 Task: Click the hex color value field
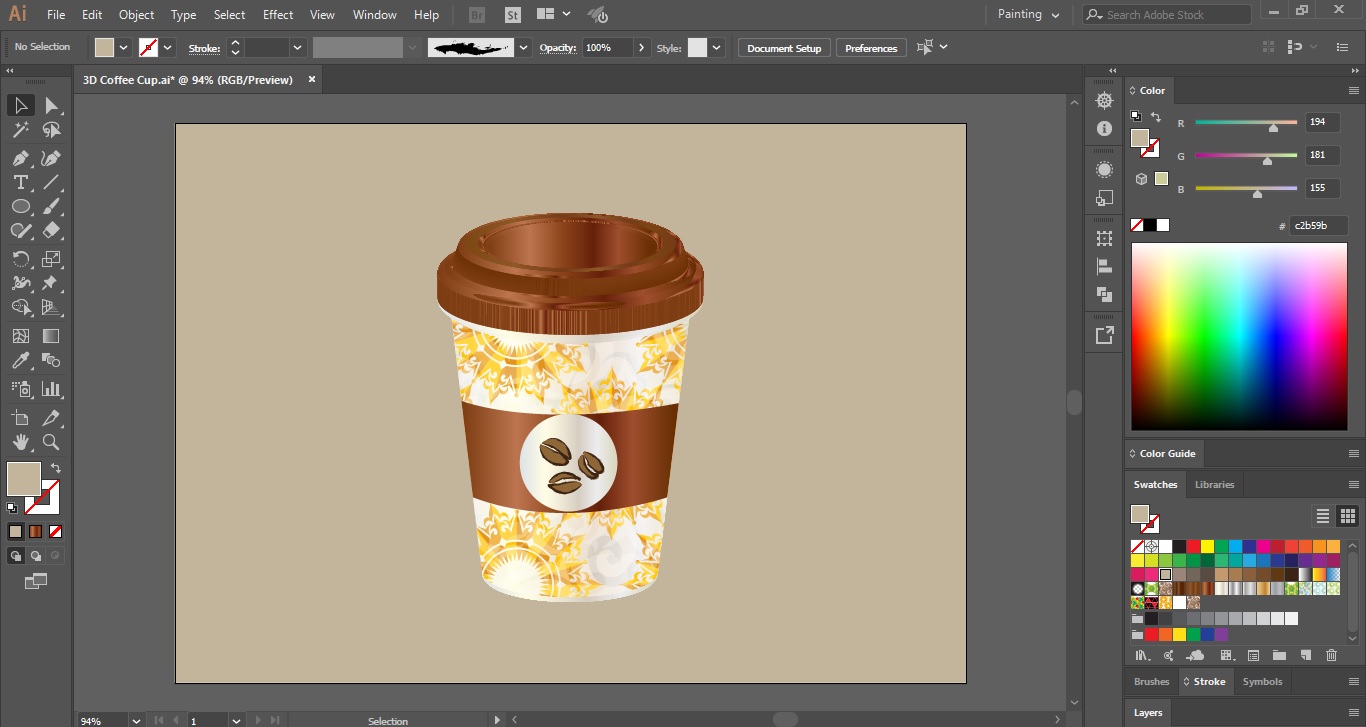pos(1317,226)
